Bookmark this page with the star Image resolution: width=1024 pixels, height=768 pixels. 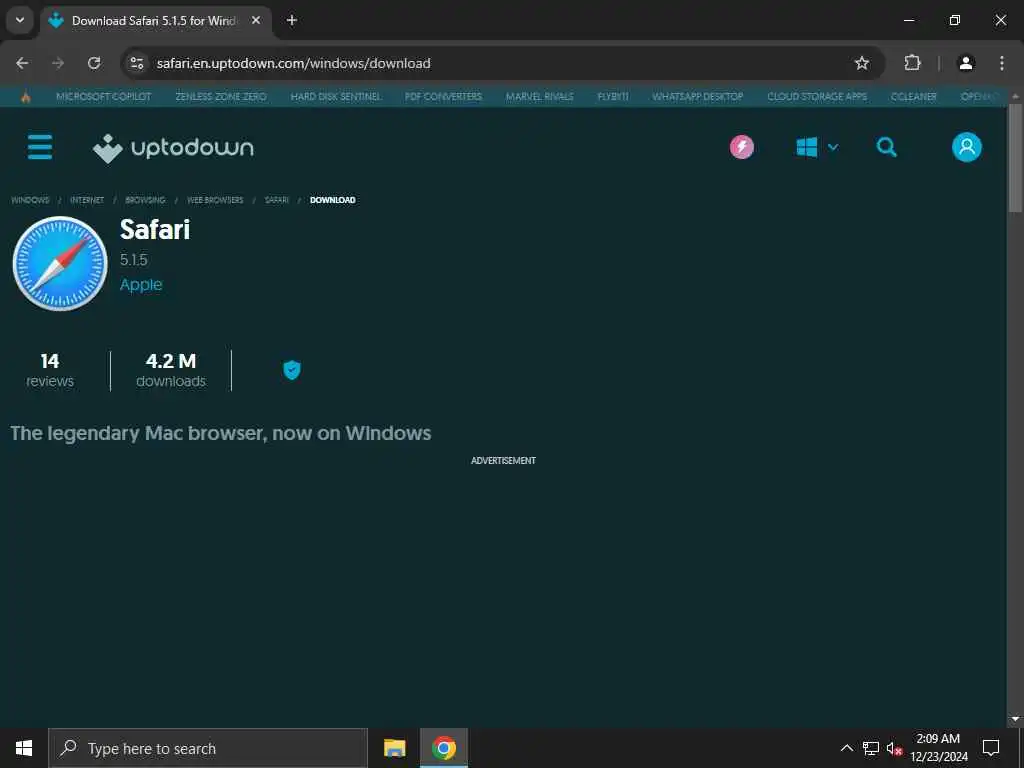click(x=862, y=63)
